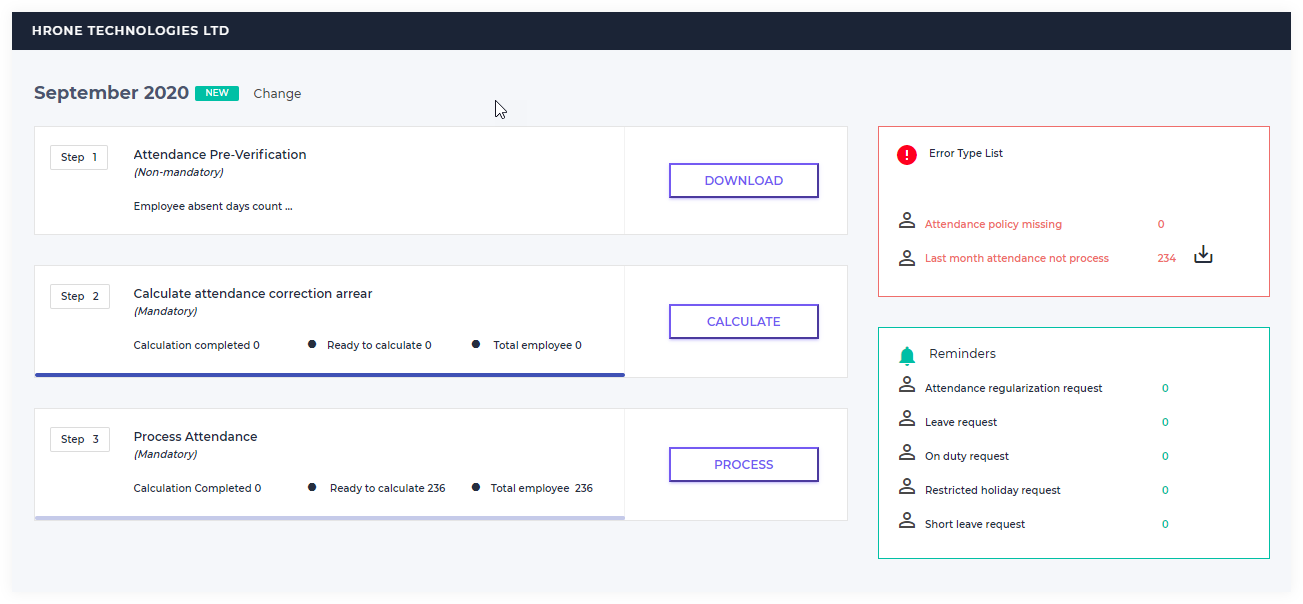Click Calculation completed 0 in Step 2
Image resolution: width=1303 pixels, height=604 pixels.
click(x=197, y=345)
